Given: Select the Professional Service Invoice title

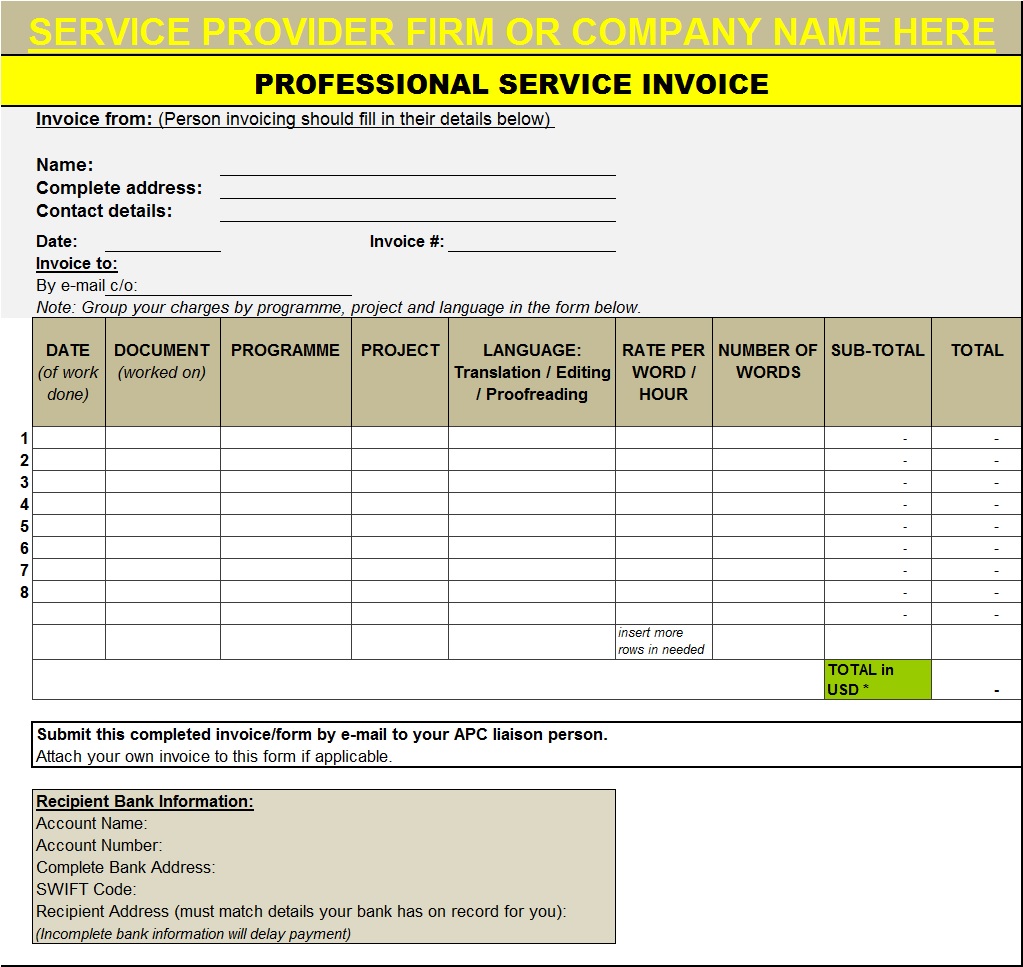Looking at the screenshot, I should tap(512, 84).
